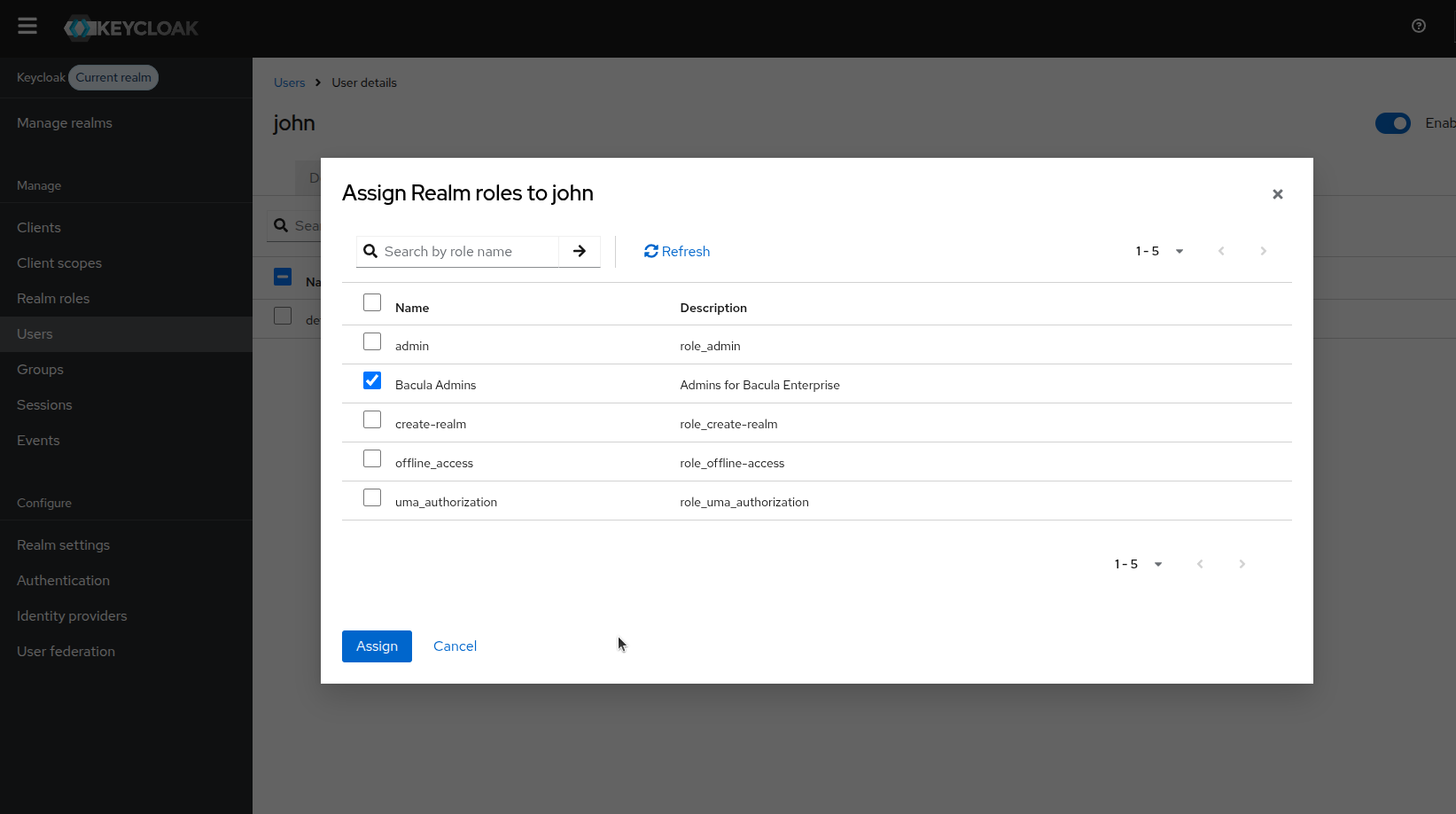Refresh the realm roles list
This screenshot has width=1456, height=814.
coord(677,252)
